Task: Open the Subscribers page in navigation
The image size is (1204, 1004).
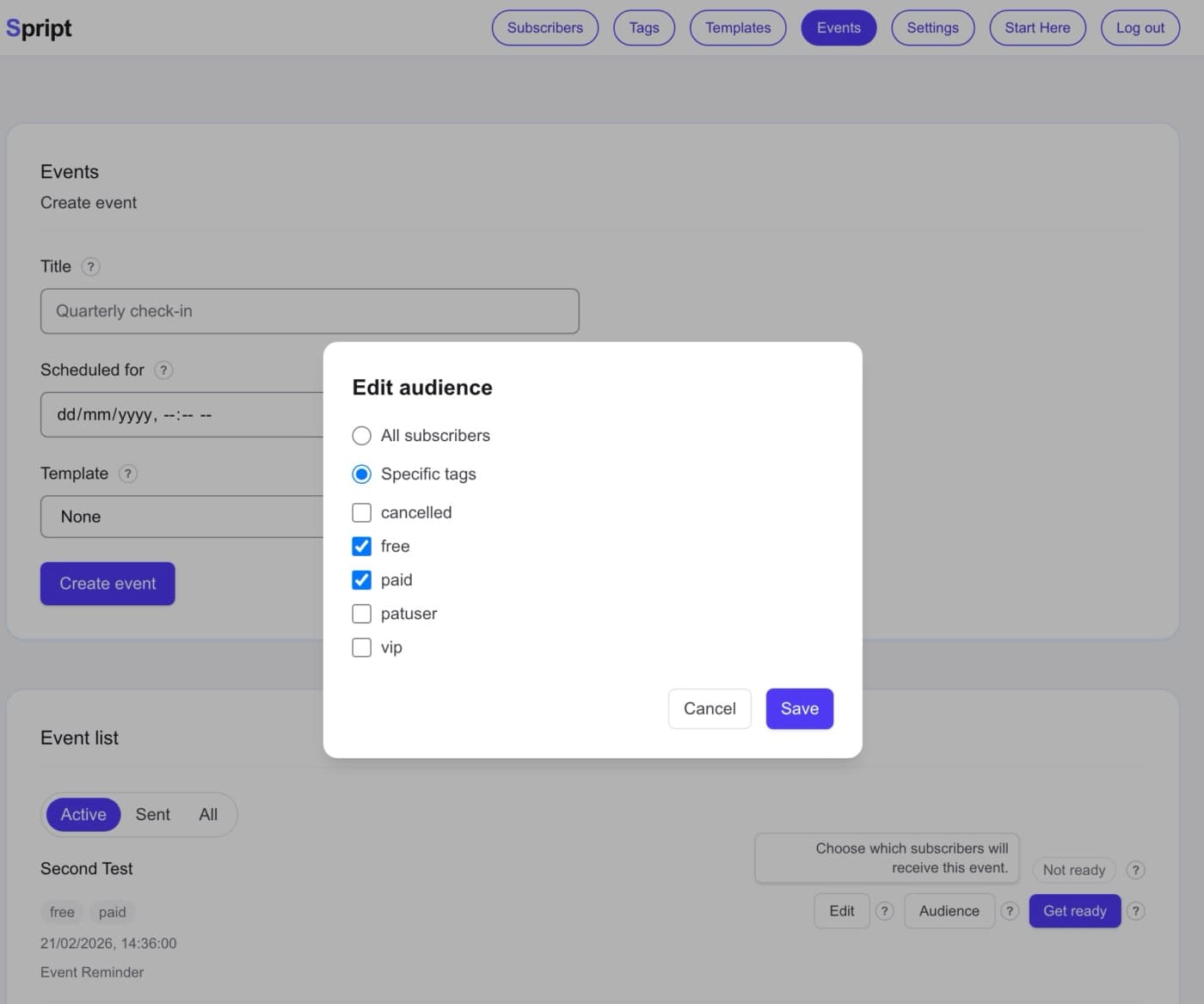Action: pyautogui.click(x=544, y=28)
